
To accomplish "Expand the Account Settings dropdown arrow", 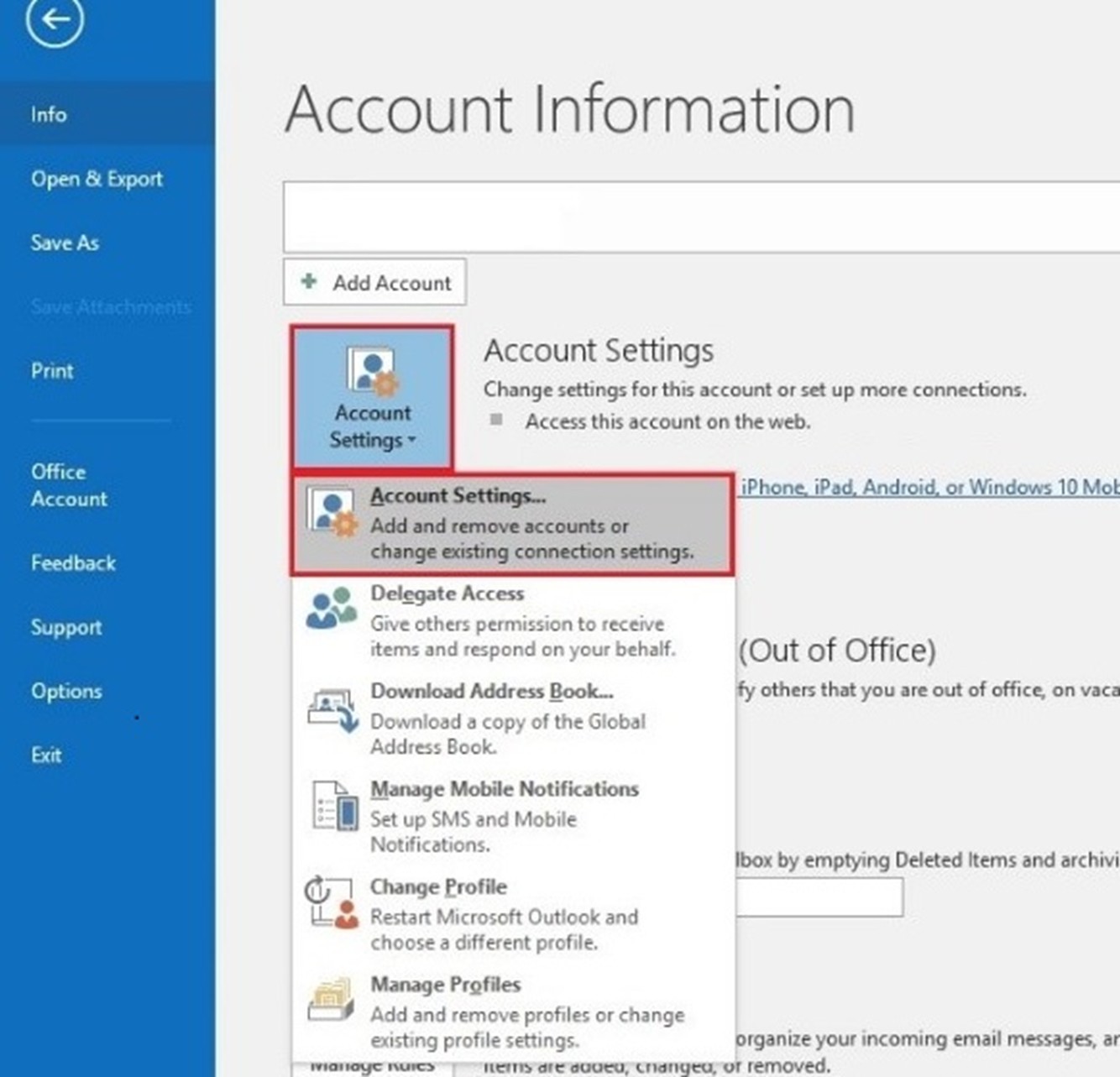I will [411, 440].
